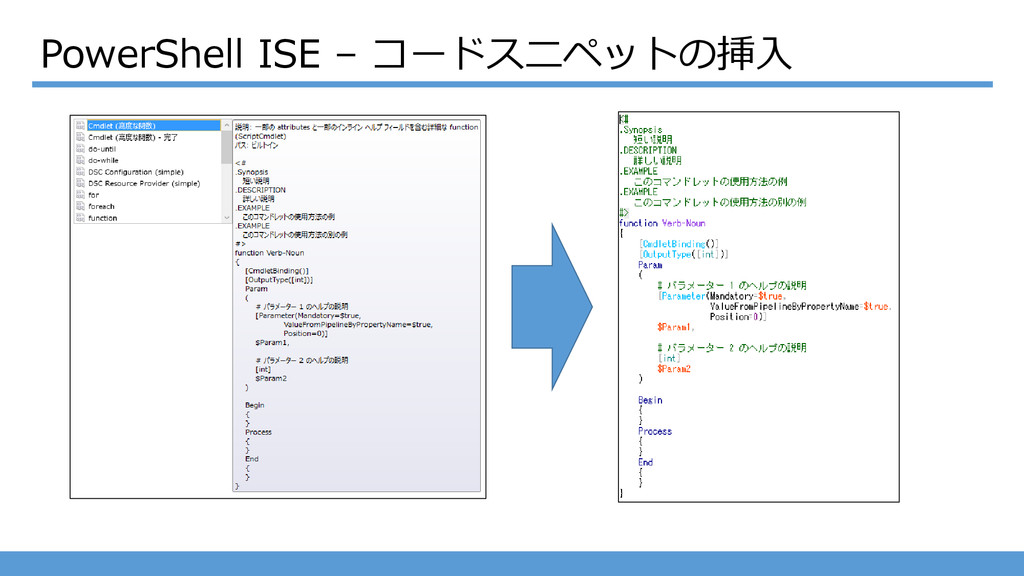Image resolution: width=1024 pixels, height=576 pixels.
Task: Click 'function Verb-Noun' in the inserted code editor
Action: [x=662, y=223]
